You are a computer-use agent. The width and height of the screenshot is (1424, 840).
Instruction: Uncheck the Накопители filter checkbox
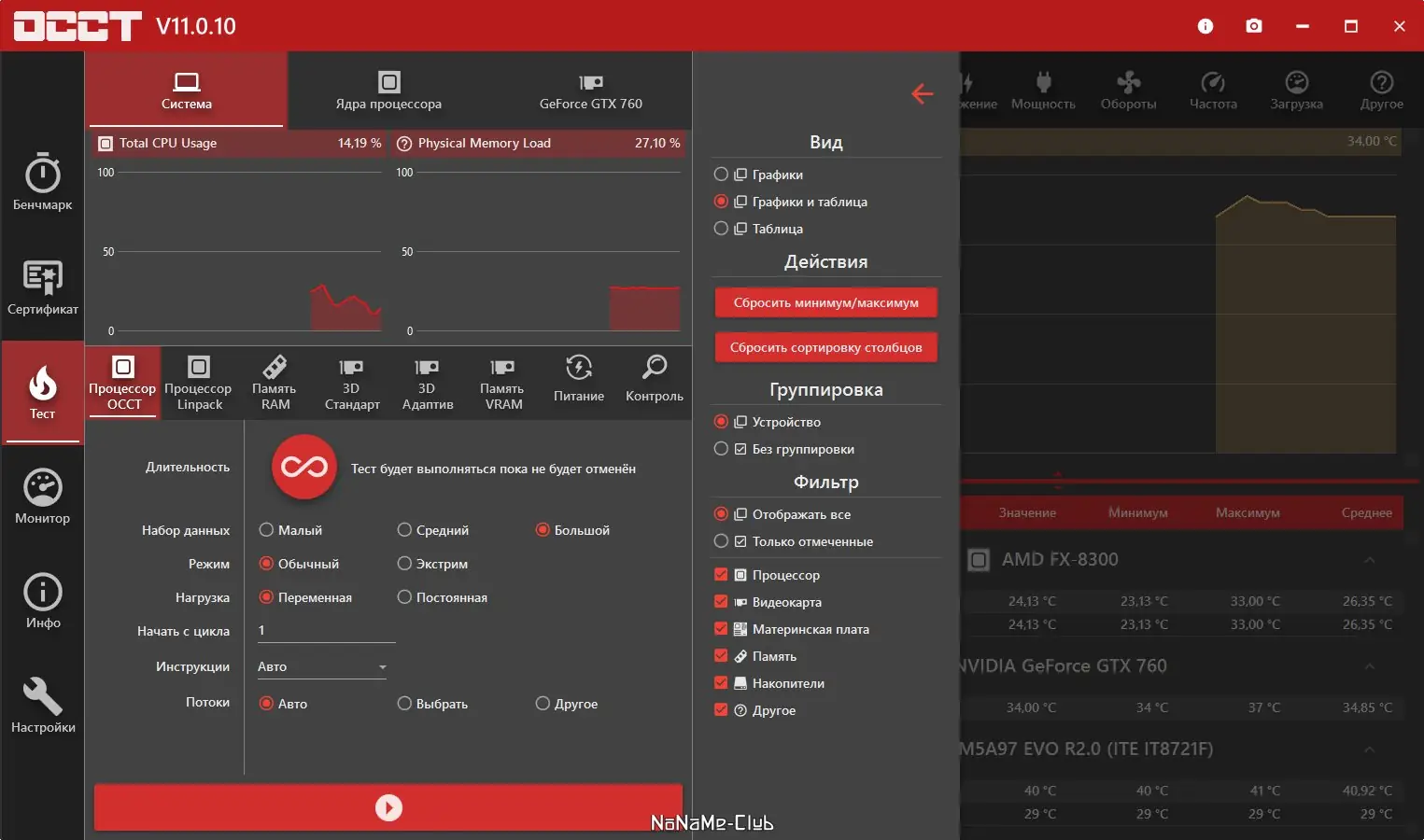pos(721,683)
